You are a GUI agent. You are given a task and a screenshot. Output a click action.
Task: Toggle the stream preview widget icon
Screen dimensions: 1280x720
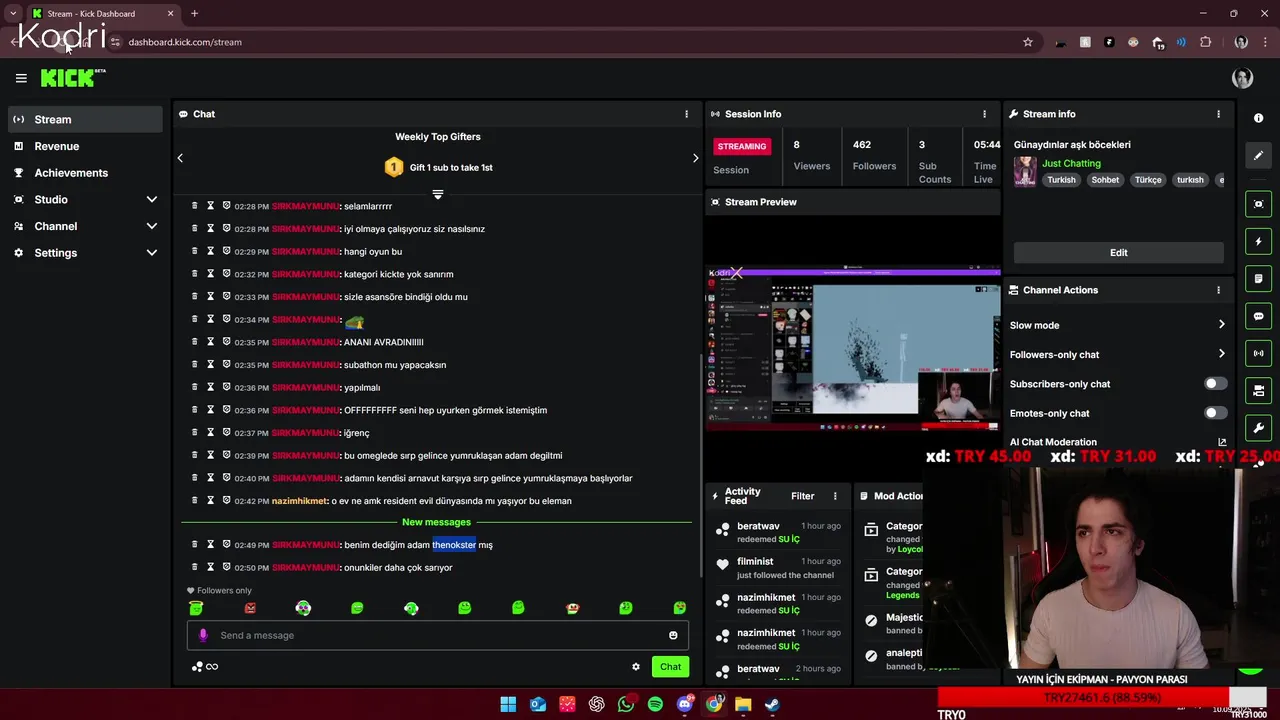pyautogui.click(x=1258, y=204)
